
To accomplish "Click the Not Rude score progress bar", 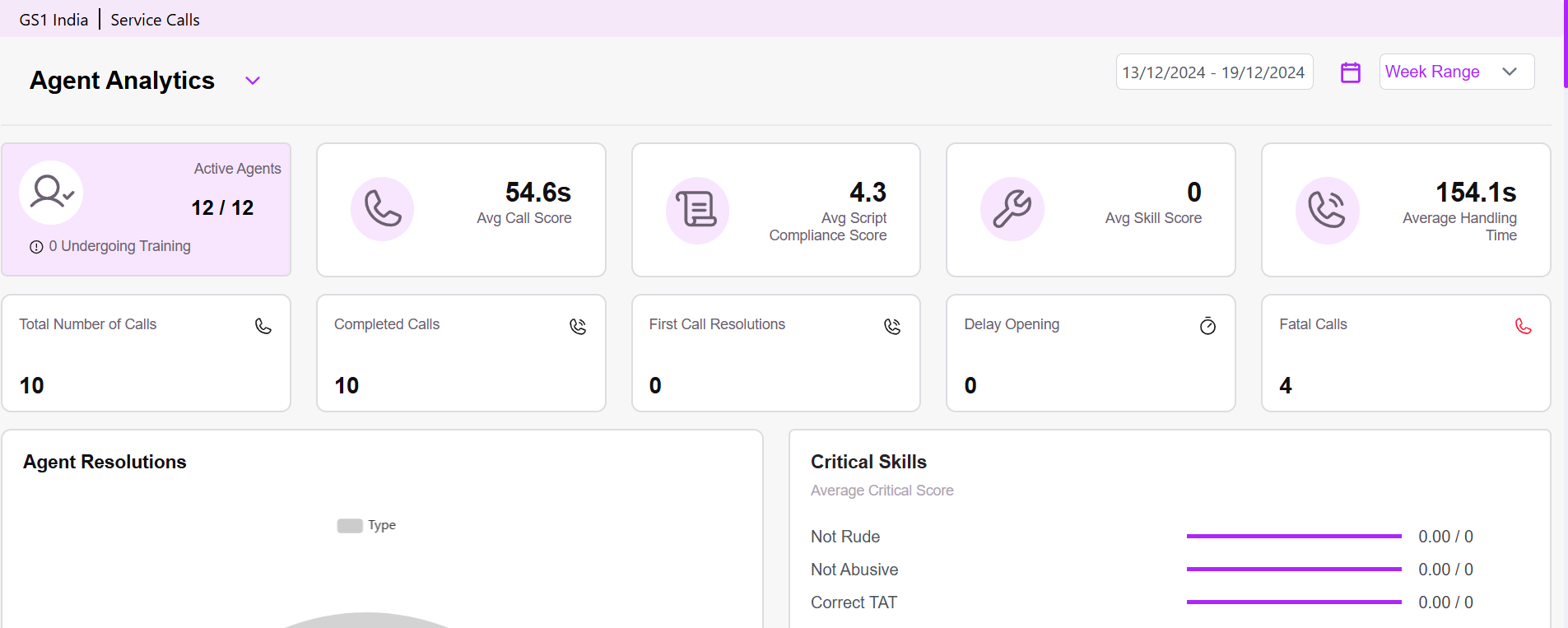I will [x=1293, y=537].
